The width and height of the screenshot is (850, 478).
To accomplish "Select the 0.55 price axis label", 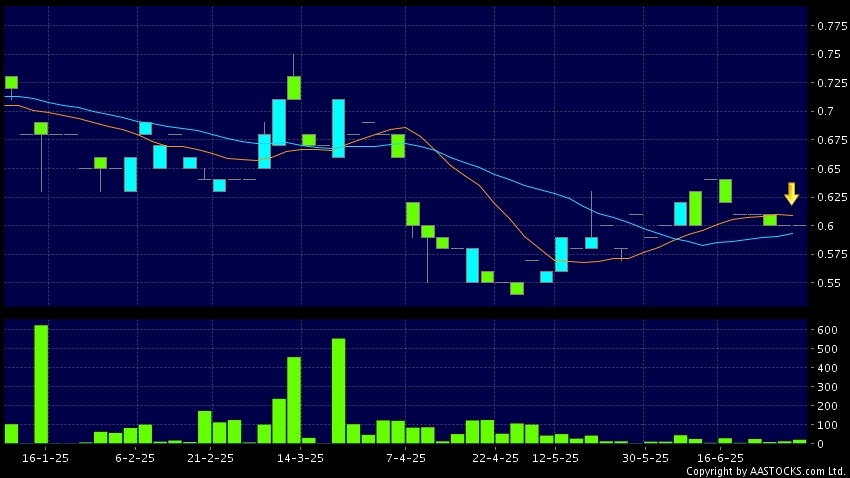I will (x=829, y=283).
